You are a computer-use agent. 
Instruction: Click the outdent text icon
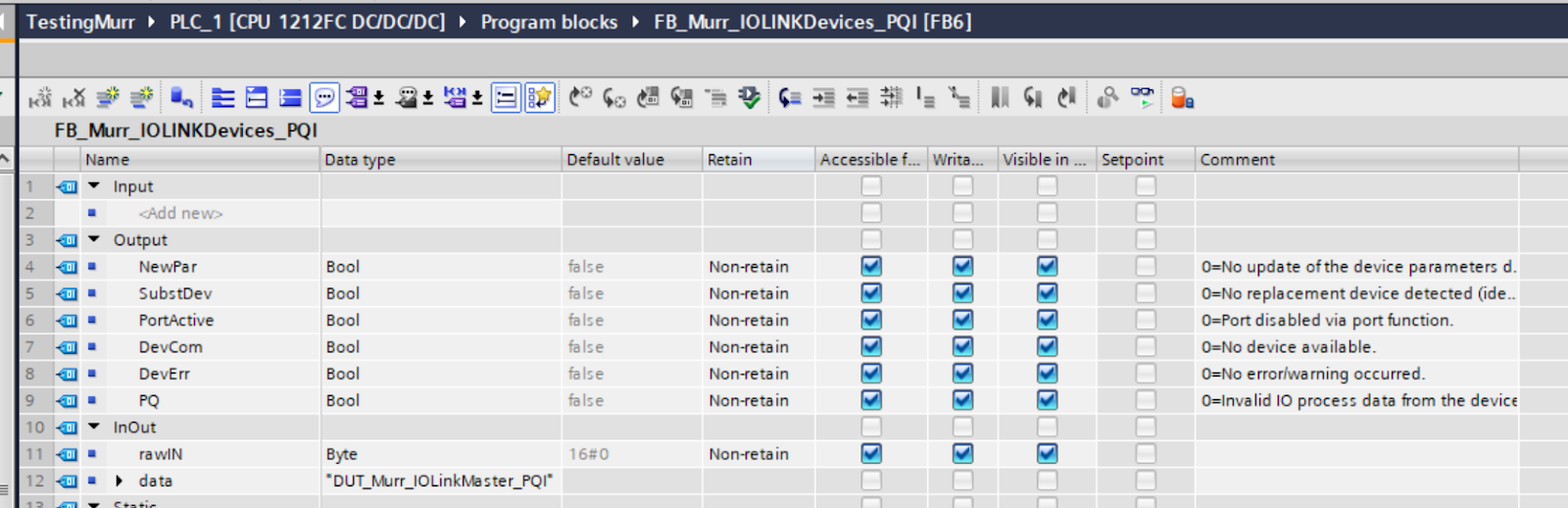point(857,97)
